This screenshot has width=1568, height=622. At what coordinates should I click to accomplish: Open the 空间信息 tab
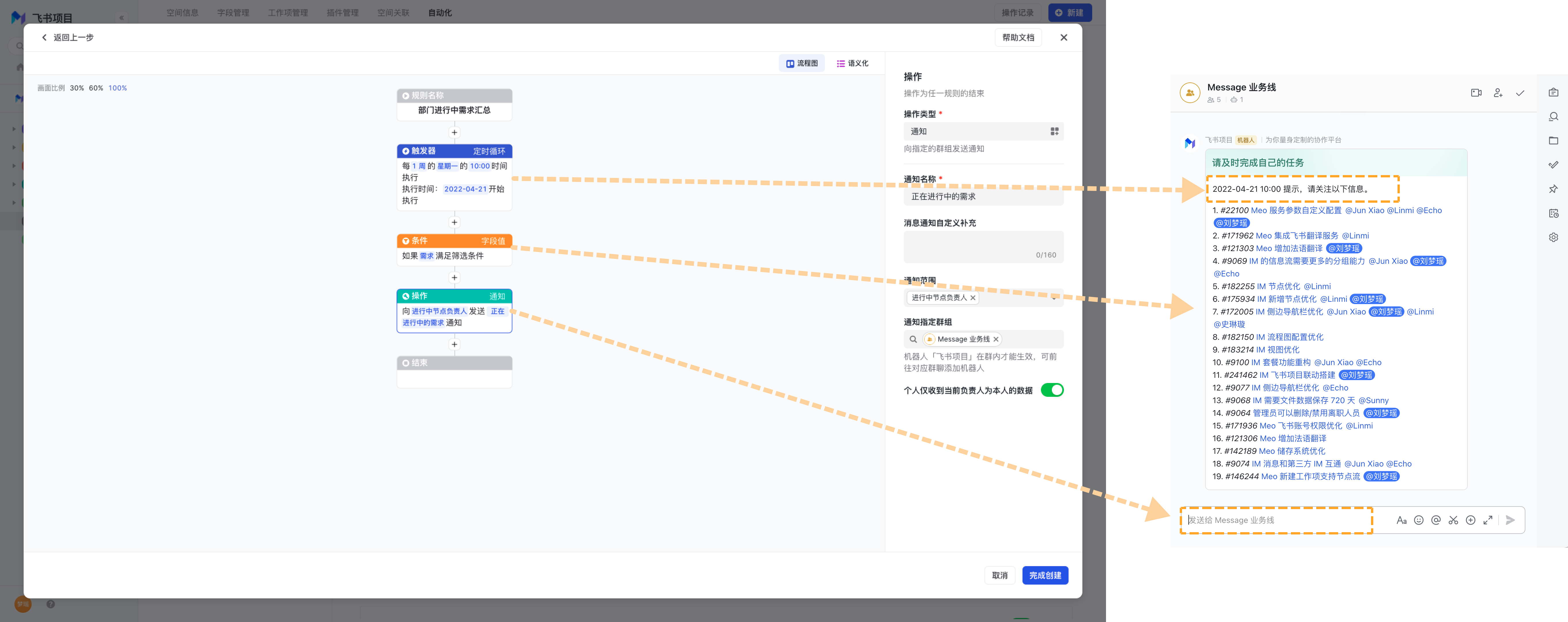(183, 13)
